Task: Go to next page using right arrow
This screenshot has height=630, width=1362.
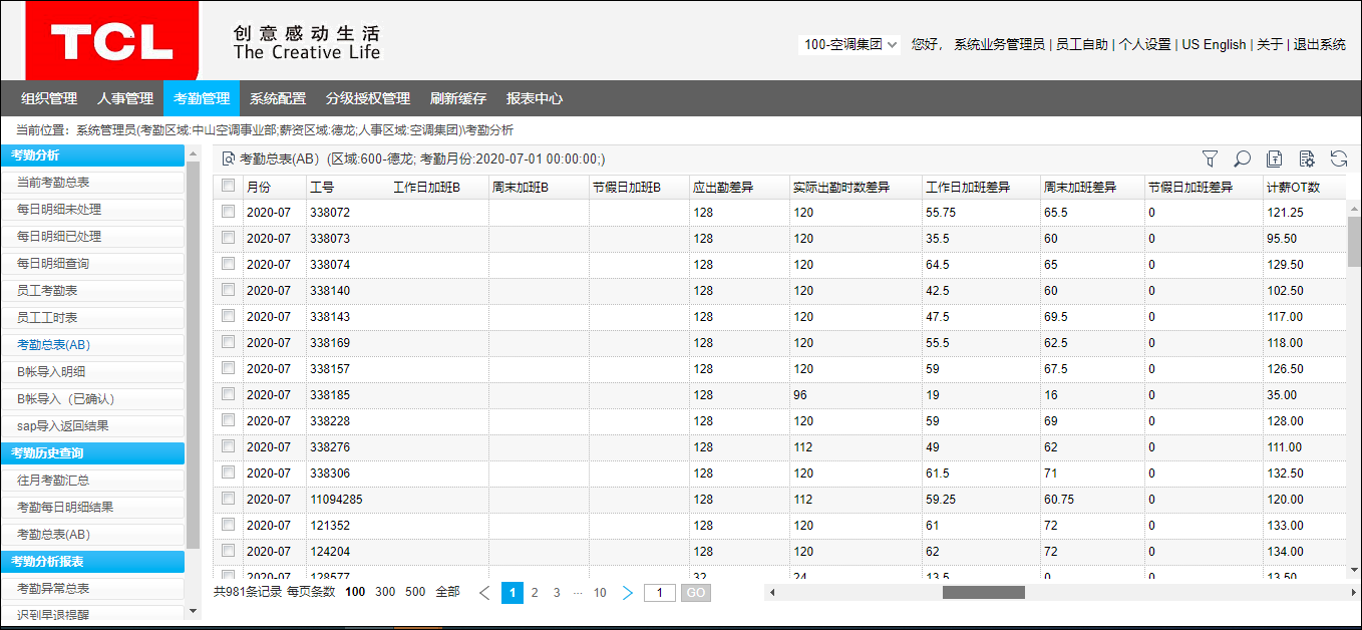Action: 628,593
